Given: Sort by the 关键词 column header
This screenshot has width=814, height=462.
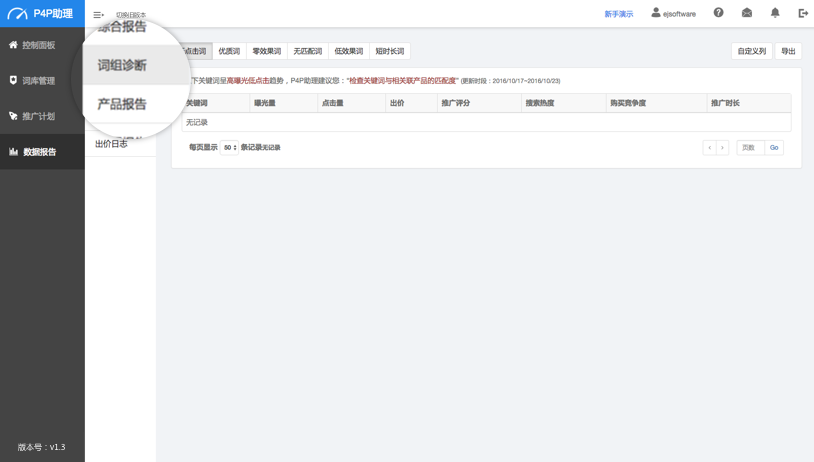Looking at the screenshot, I should (215, 103).
